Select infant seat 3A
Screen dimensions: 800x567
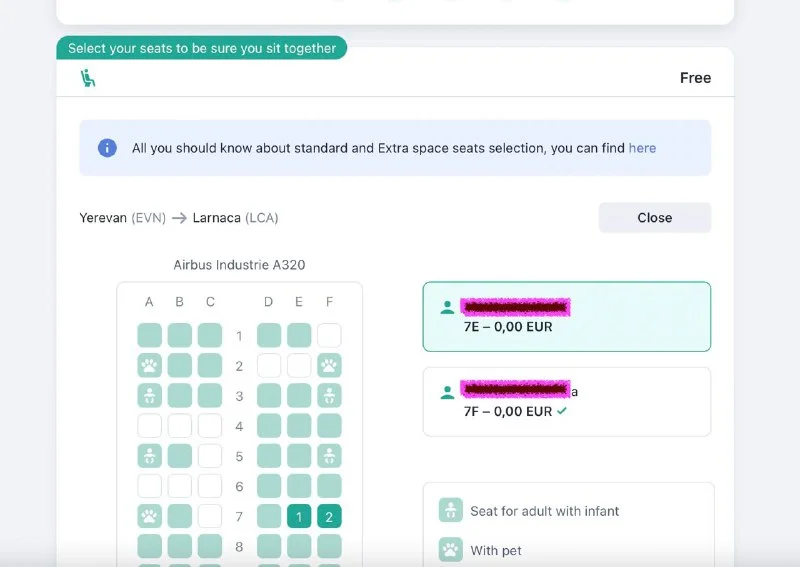(x=149, y=396)
